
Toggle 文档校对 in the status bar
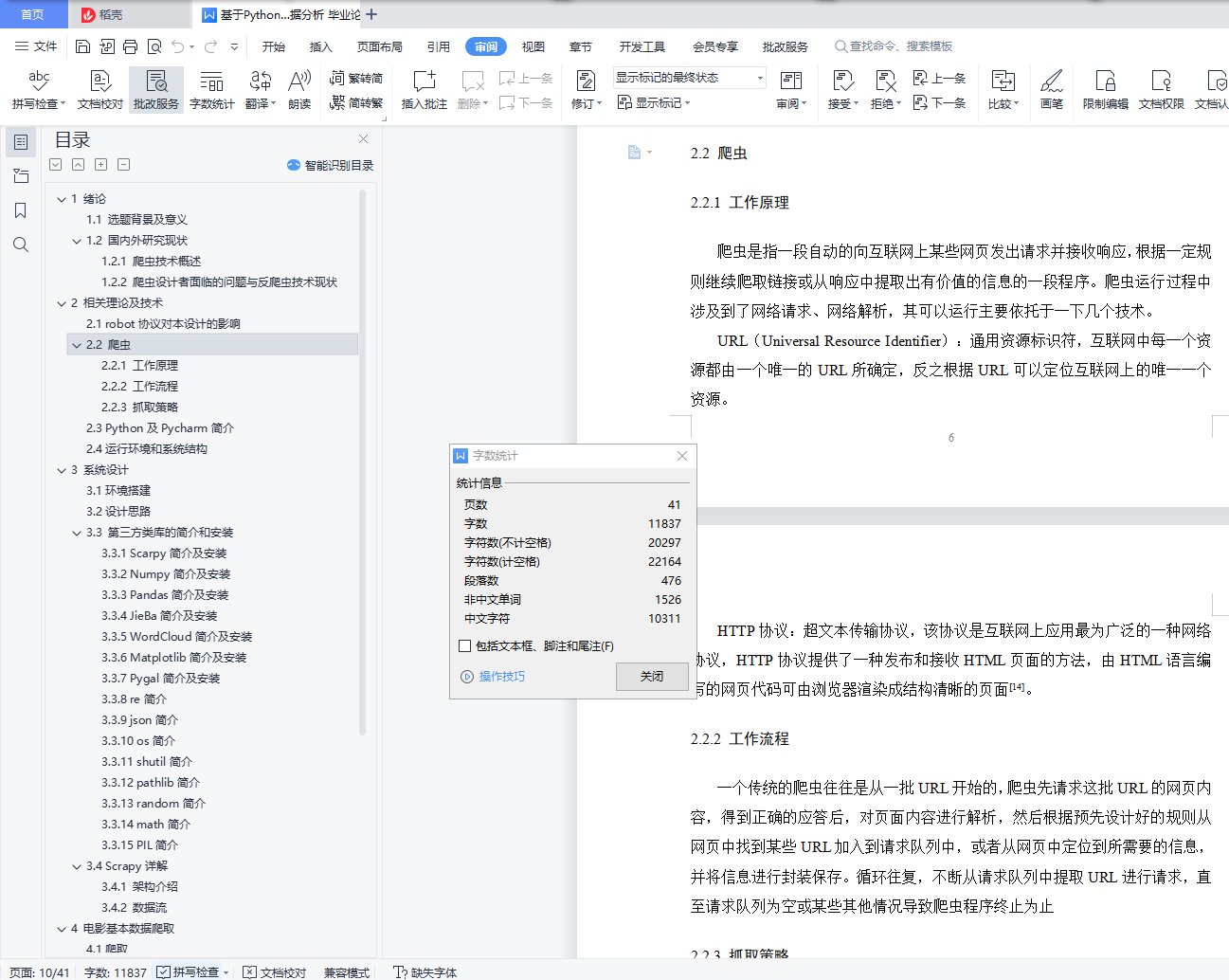point(274,972)
